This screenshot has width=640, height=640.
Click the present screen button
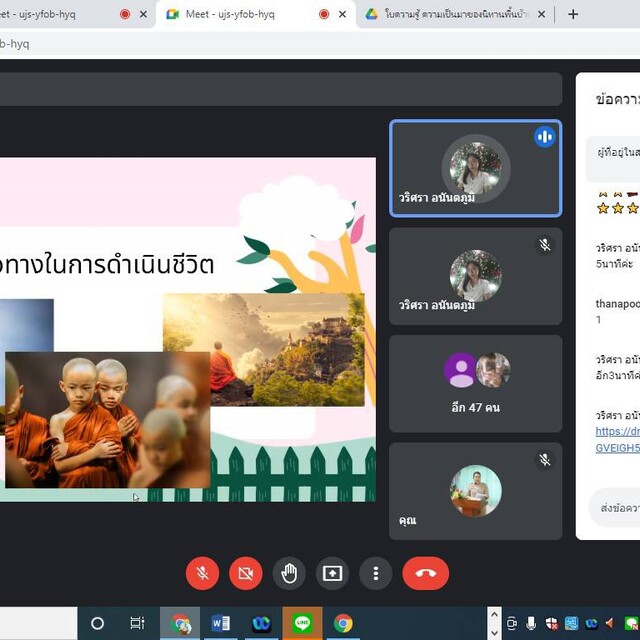click(x=332, y=573)
